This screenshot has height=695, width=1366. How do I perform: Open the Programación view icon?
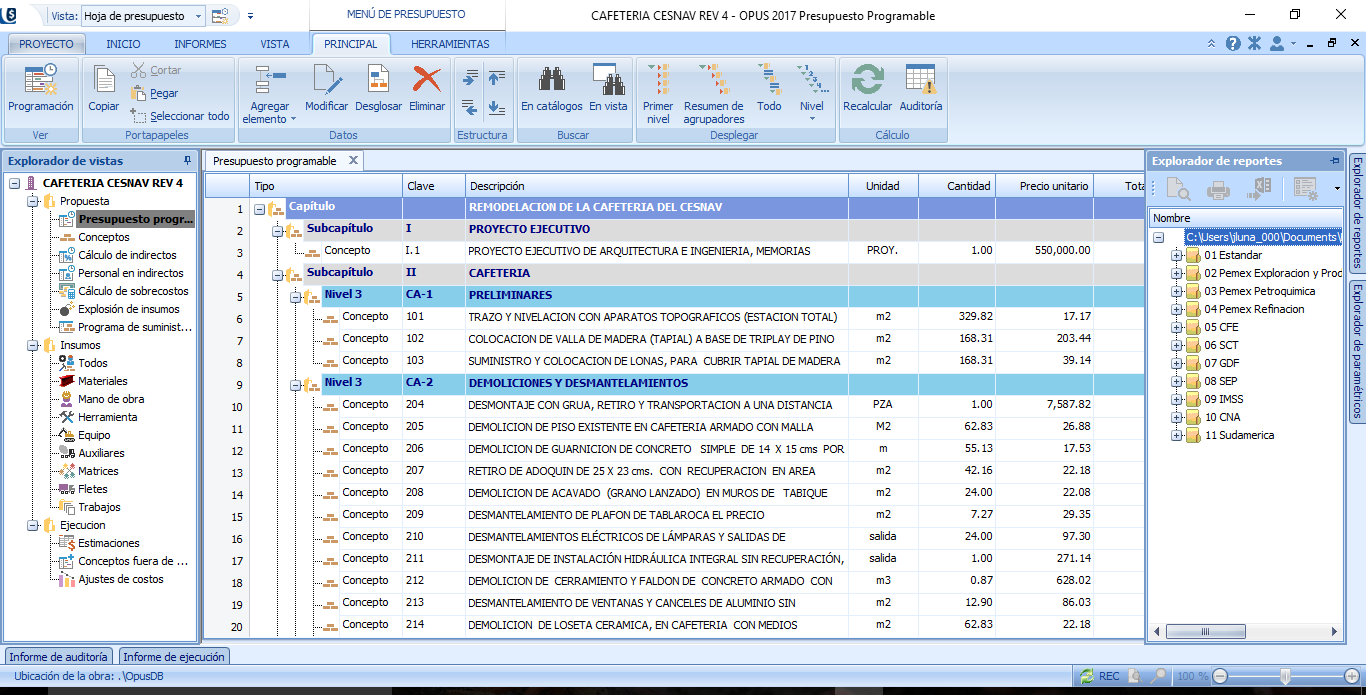pyautogui.click(x=40, y=80)
